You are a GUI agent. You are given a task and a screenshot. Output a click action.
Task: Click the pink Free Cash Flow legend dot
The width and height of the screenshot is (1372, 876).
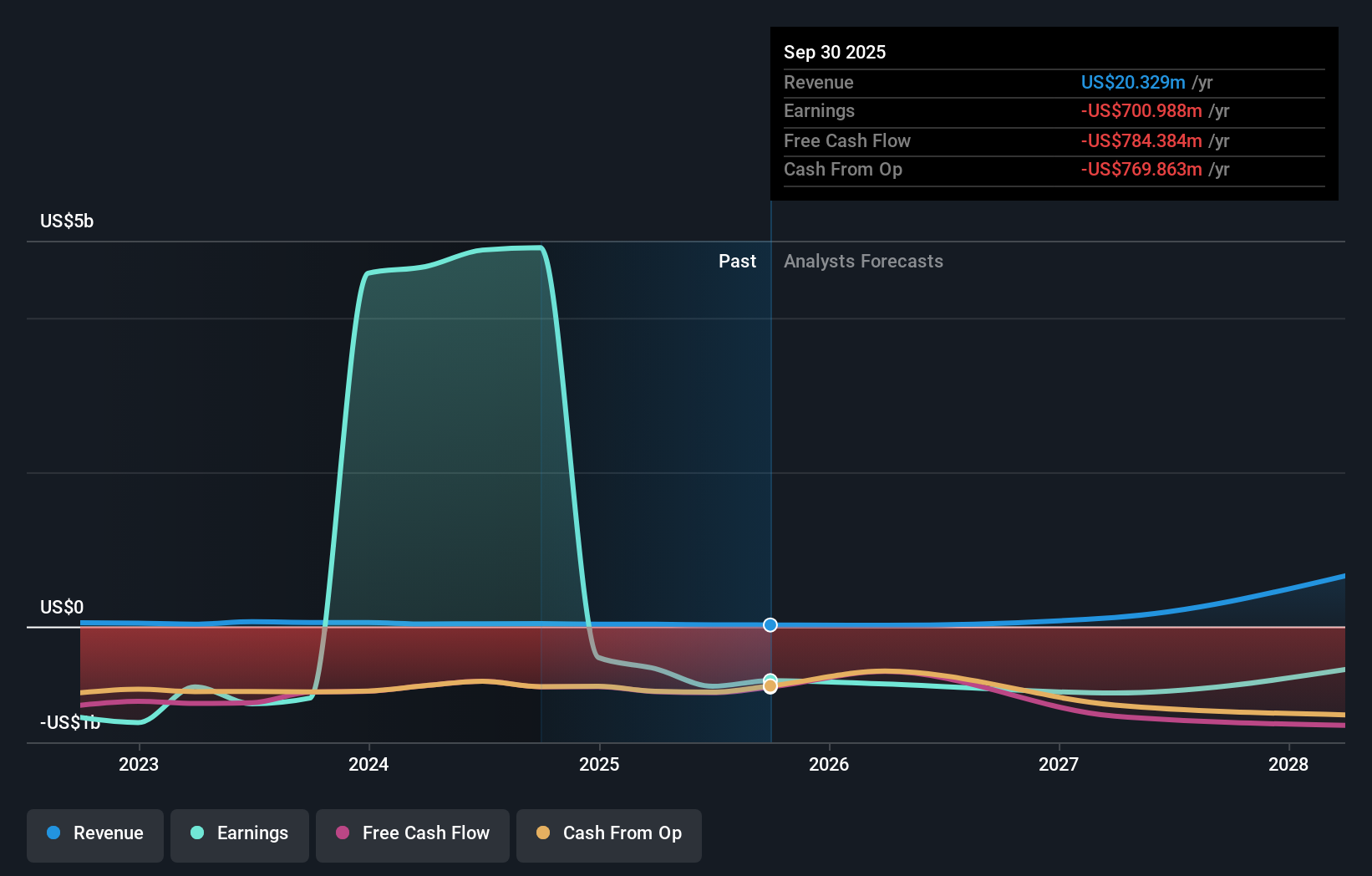(x=342, y=833)
